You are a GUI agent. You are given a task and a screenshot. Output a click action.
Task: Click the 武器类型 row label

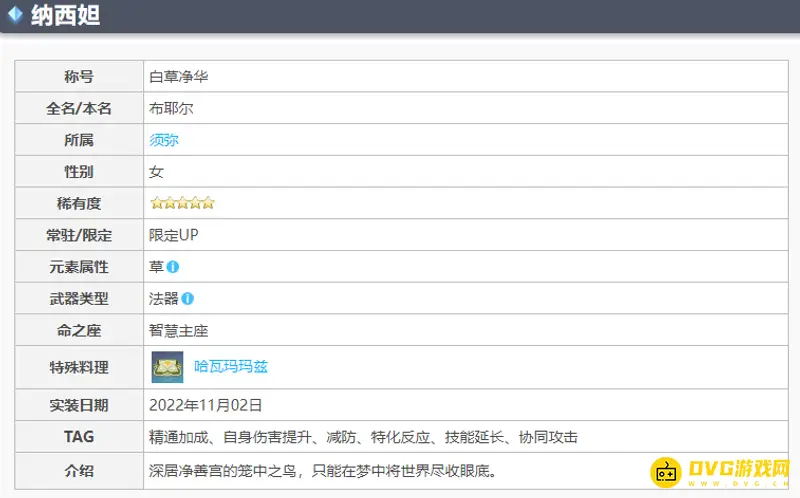coord(79,299)
